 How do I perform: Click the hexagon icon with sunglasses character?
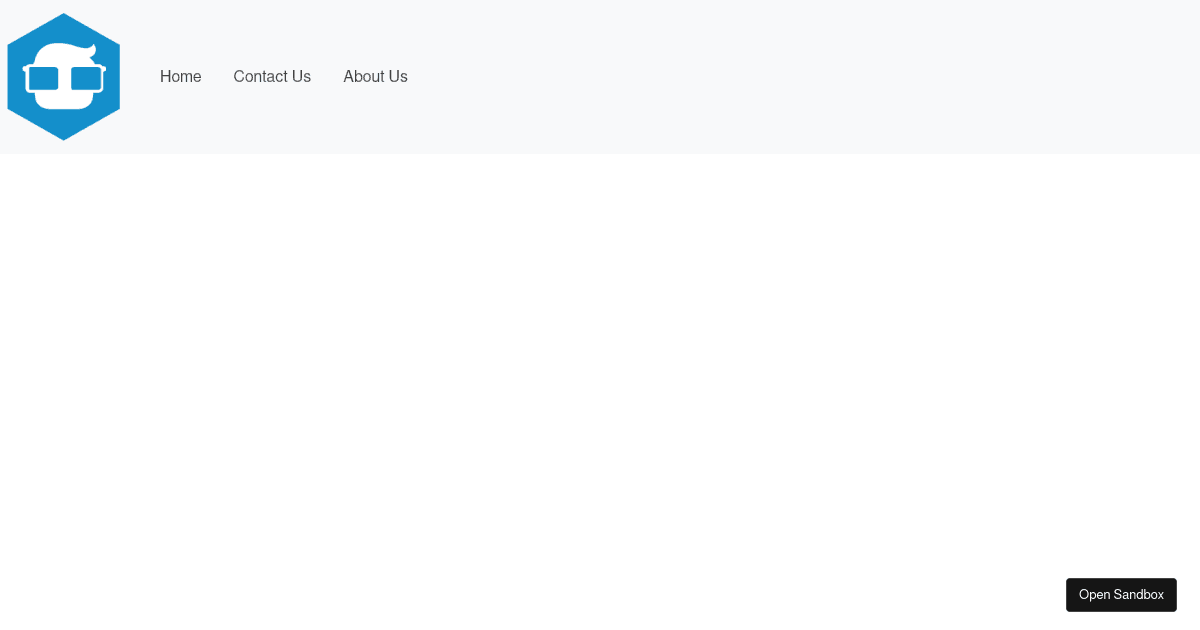pyautogui.click(x=63, y=76)
